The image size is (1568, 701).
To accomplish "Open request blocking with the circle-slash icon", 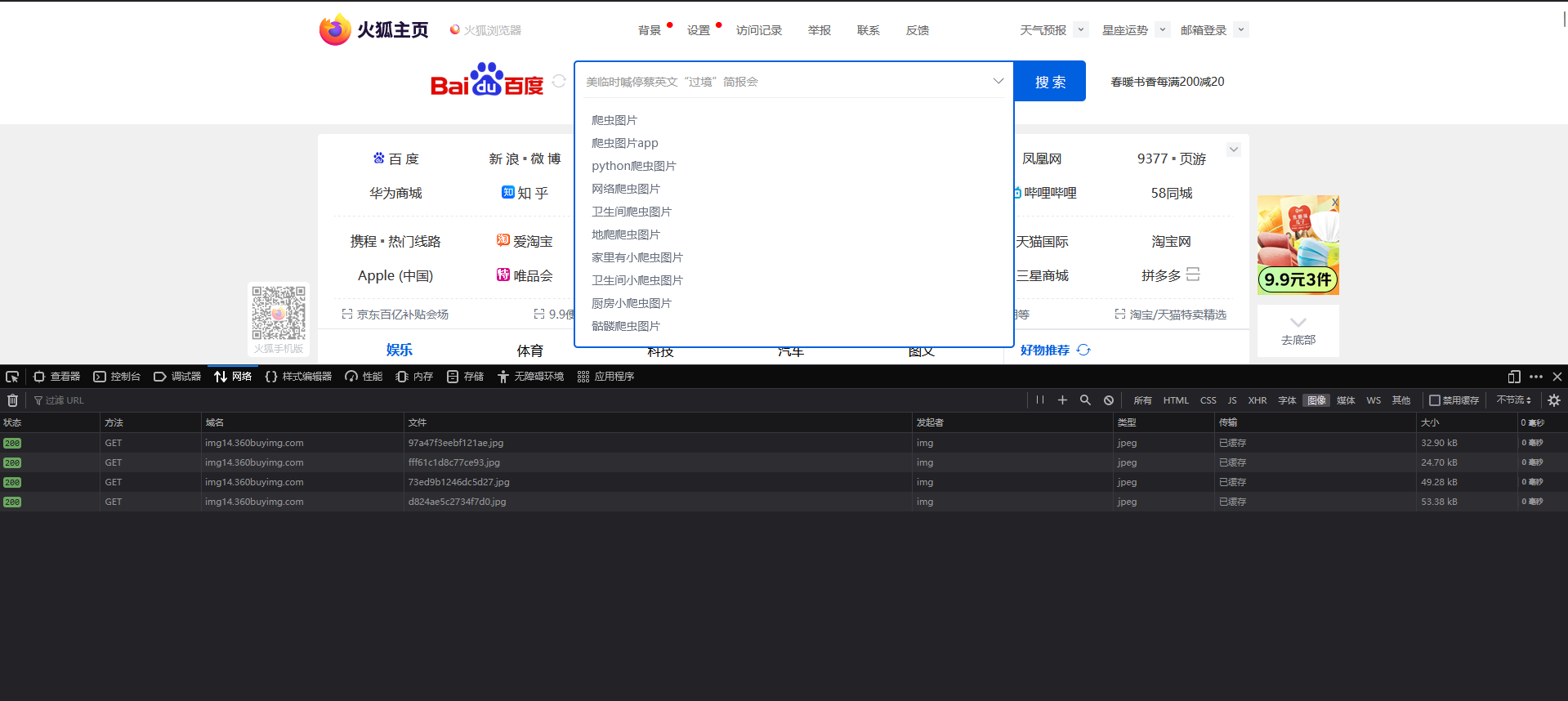I will point(1109,400).
